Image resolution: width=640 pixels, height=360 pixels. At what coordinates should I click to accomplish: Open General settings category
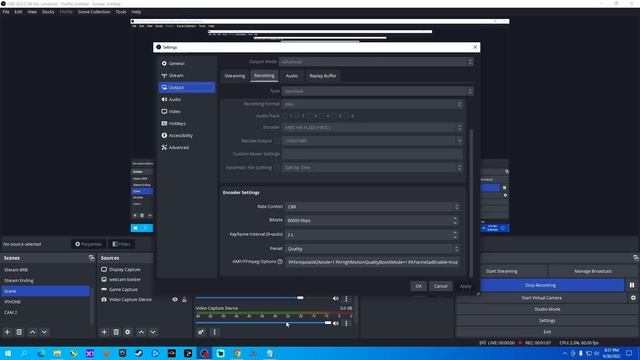[187, 63]
